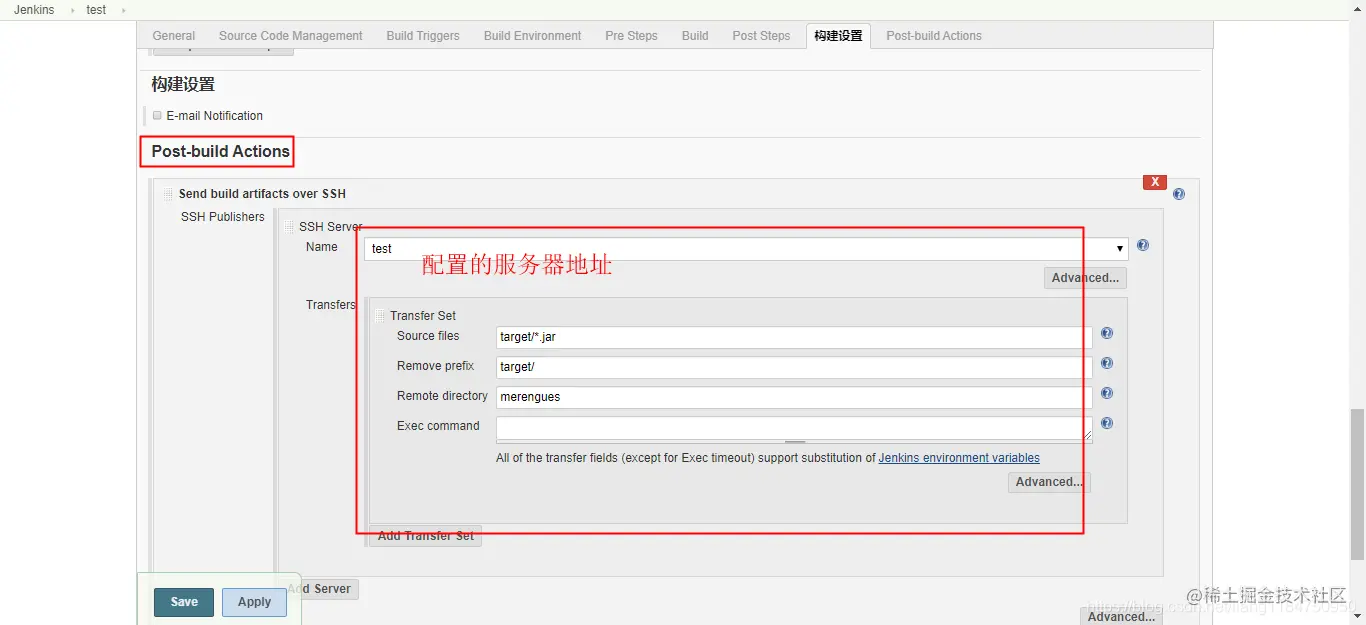Open help icon beside SSH Server Name
Viewport: 1366px width, 625px height.
[x=1143, y=245]
